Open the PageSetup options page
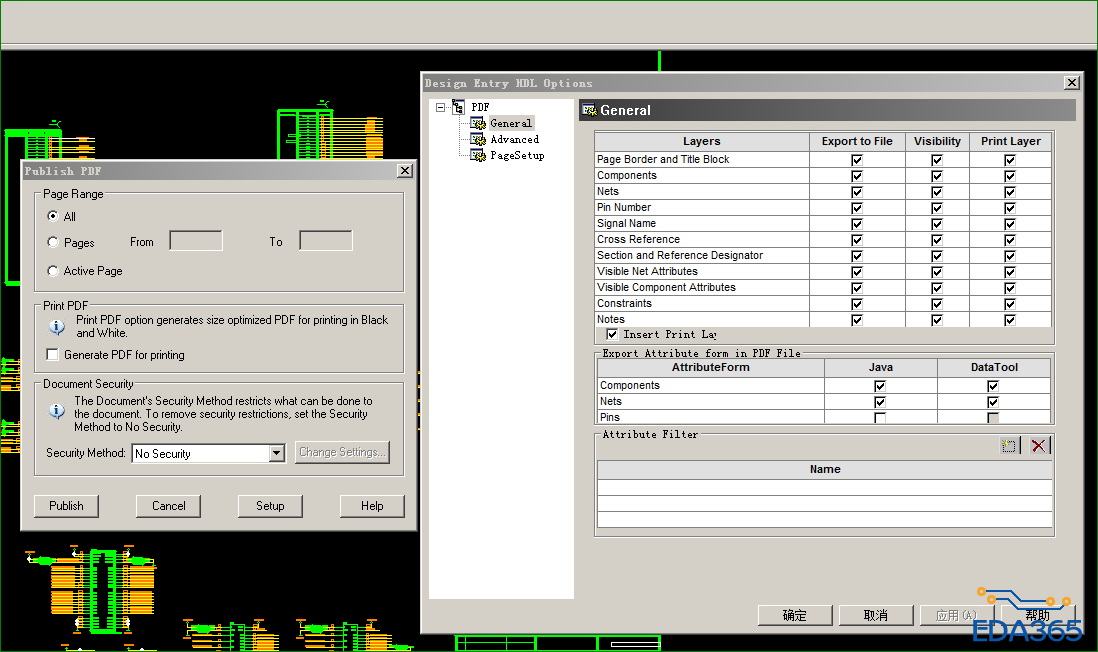The image size is (1098, 652). pyautogui.click(x=516, y=156)
